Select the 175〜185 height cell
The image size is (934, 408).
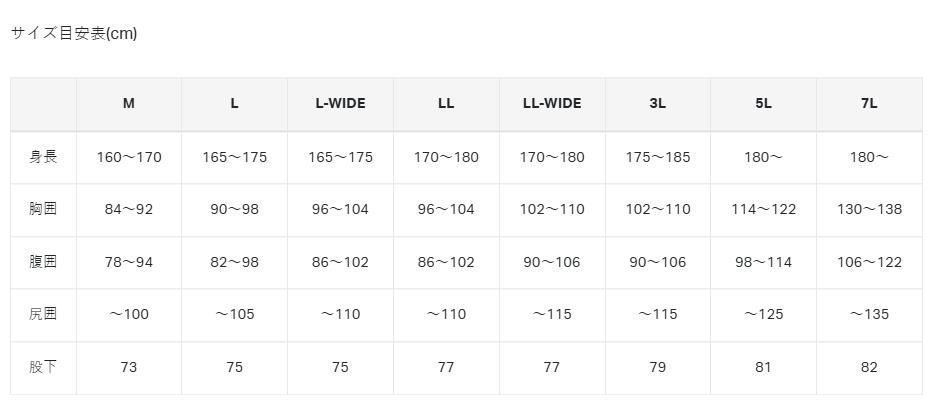click(x=658, y=158)
